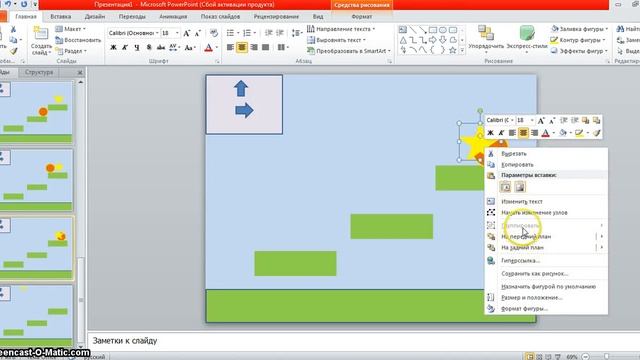Click the Создать слайд icon

(41, 34)
